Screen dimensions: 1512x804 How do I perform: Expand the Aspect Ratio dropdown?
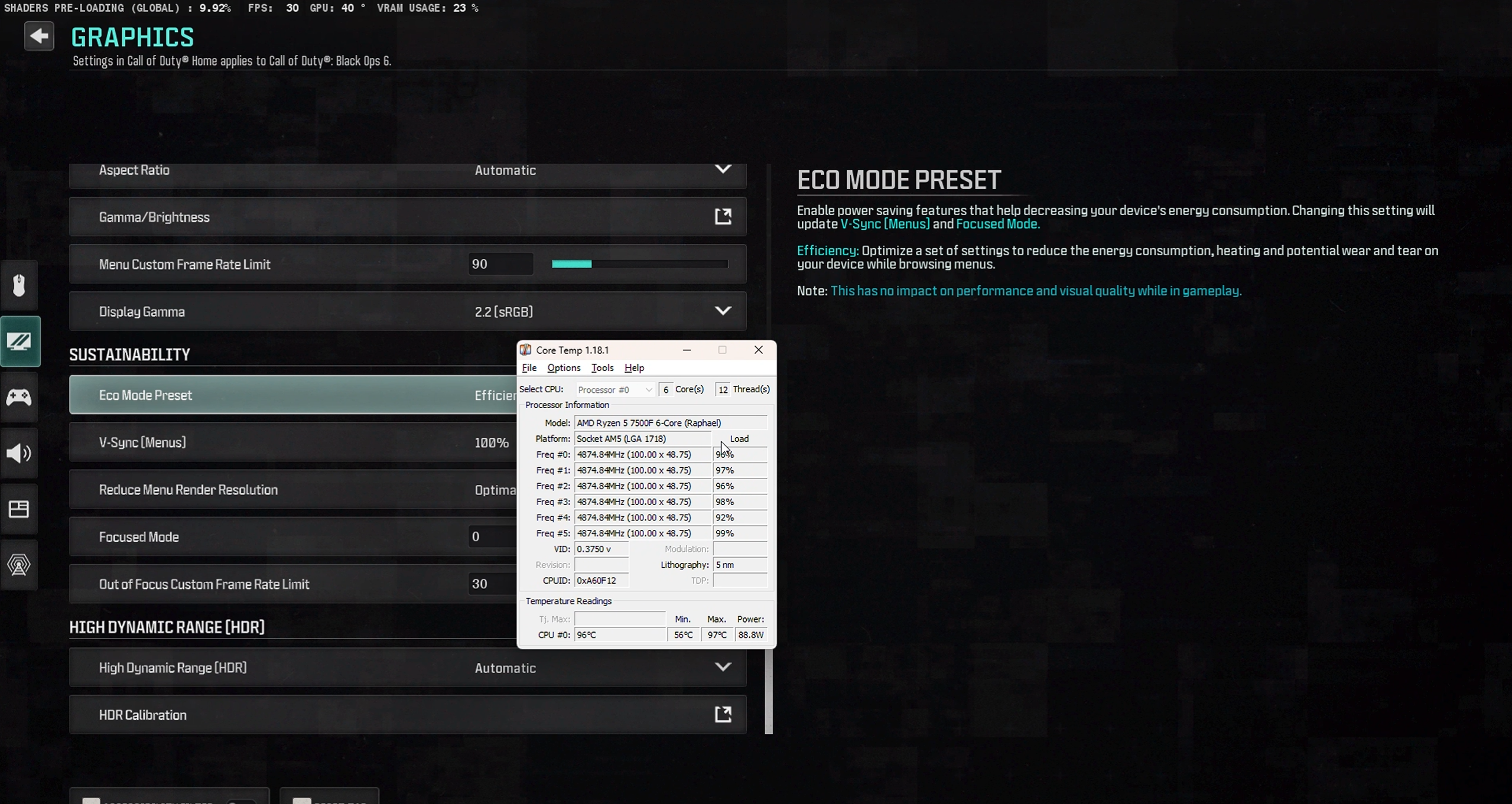[x=723, y=170]
